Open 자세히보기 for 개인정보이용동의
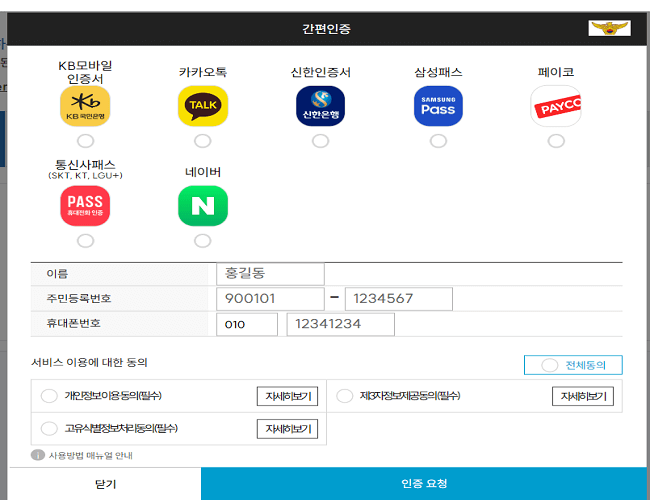Image resolution: width=650 pixels, height=500 pixels. click(x=288, y=396)
